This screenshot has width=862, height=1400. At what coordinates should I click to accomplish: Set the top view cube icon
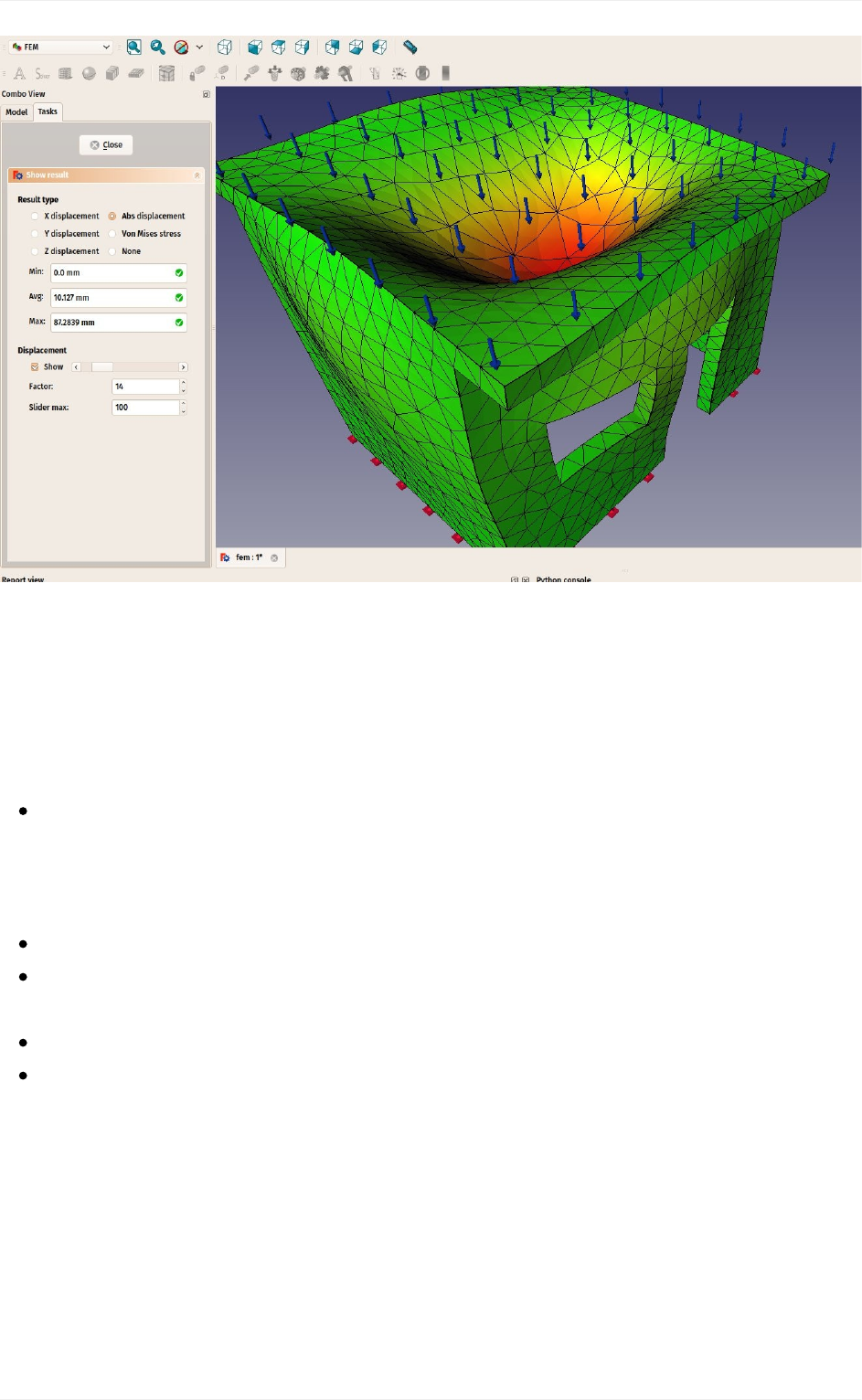[279, 47]
